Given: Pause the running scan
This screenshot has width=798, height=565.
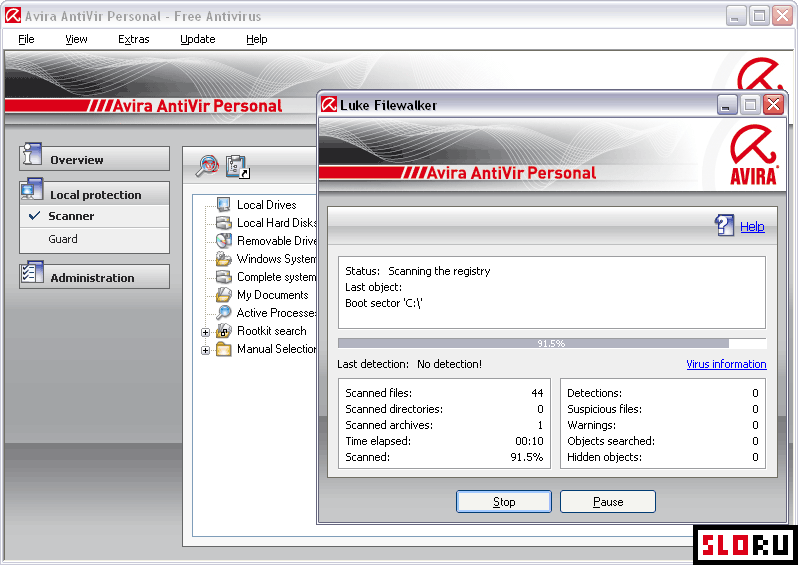Looking at the screenshot, I should pos(608,502).
